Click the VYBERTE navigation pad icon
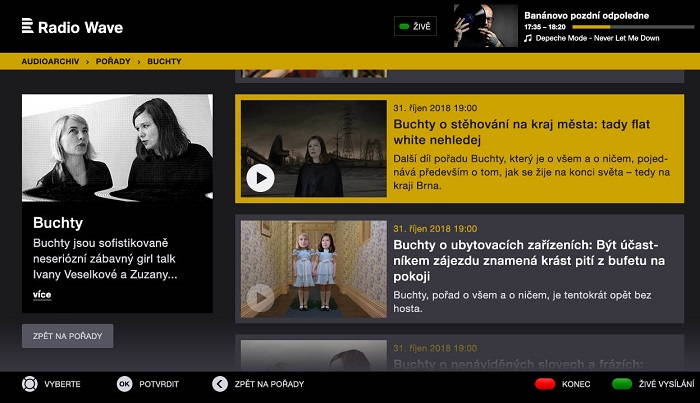Screen dimensions: 700x403 [x=29, y=384]
